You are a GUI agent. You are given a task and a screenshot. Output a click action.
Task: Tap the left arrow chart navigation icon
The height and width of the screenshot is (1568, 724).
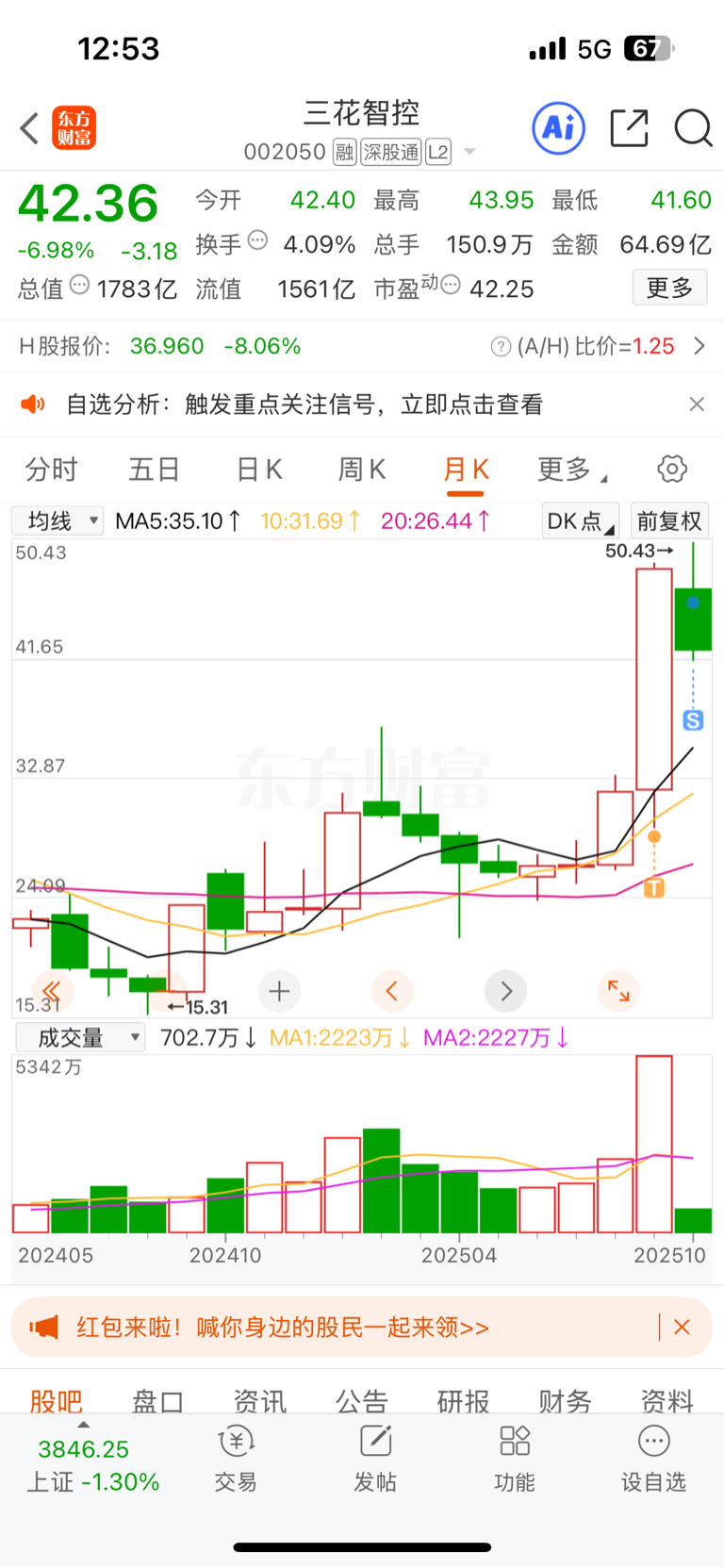pos(392,991)
